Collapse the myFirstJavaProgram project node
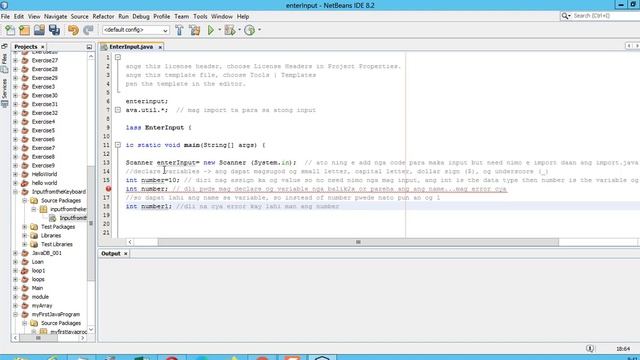This screenshot has width=640, height=360. tap(16, 314)
